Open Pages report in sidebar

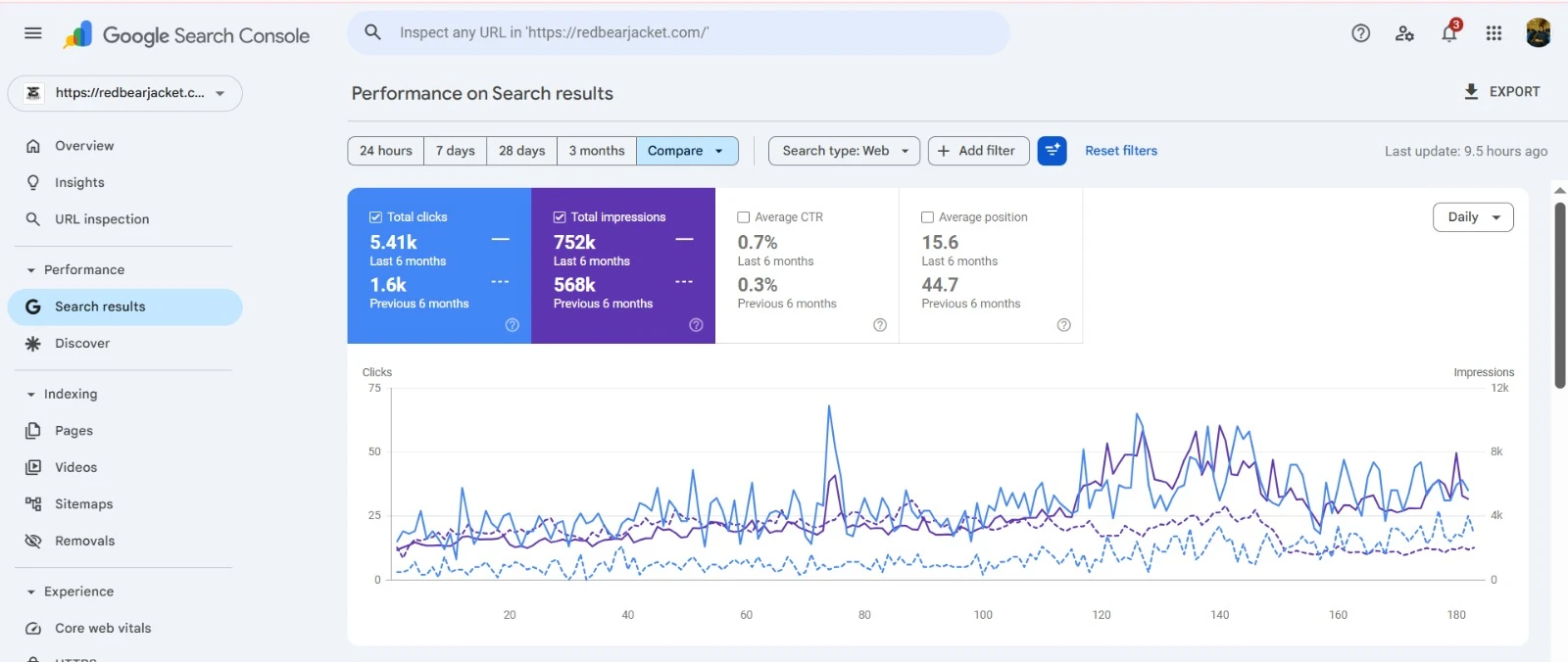click(x=124, y=431)
